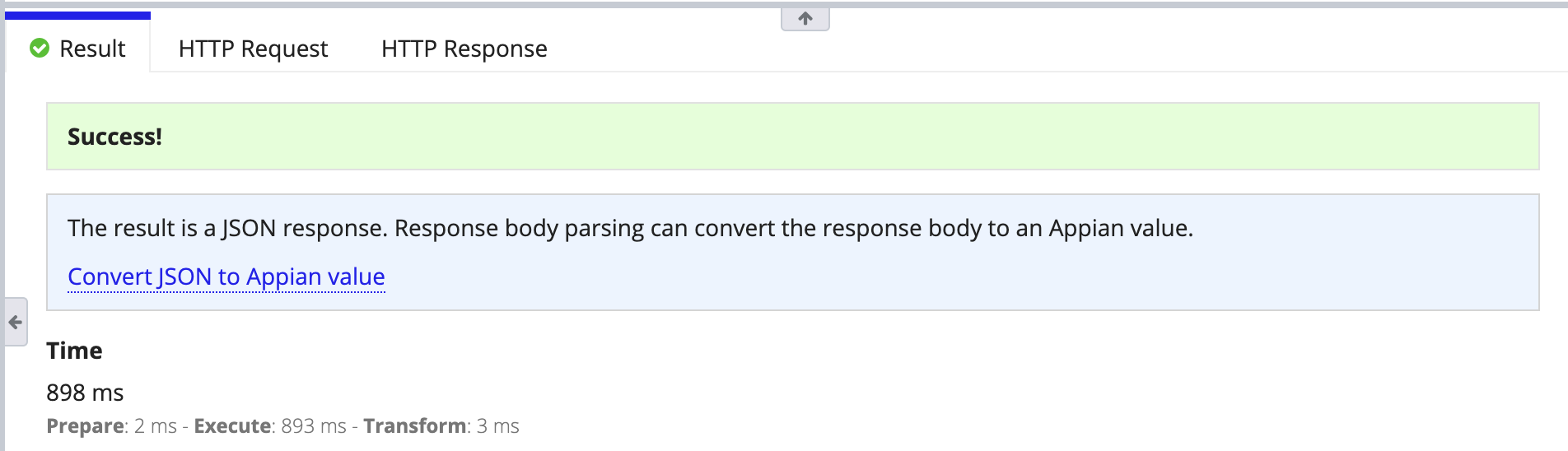Click Convert JSON to Appian value link

(x=226, y=277)
